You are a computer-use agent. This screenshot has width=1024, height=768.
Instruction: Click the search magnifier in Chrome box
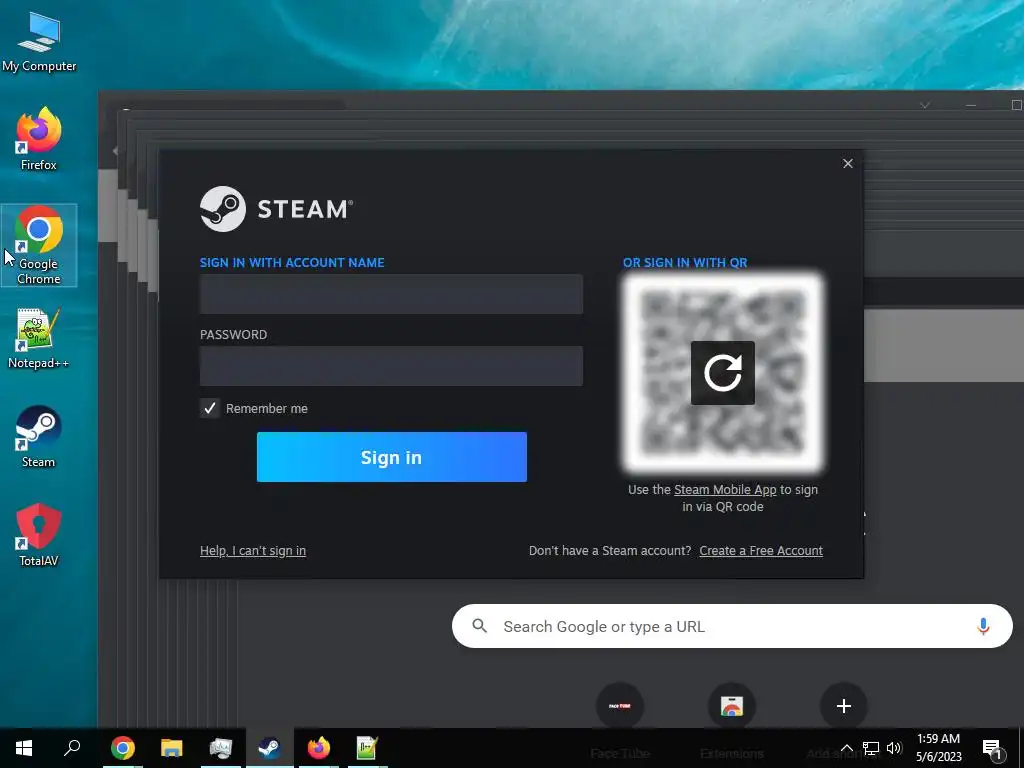point(480,626)
